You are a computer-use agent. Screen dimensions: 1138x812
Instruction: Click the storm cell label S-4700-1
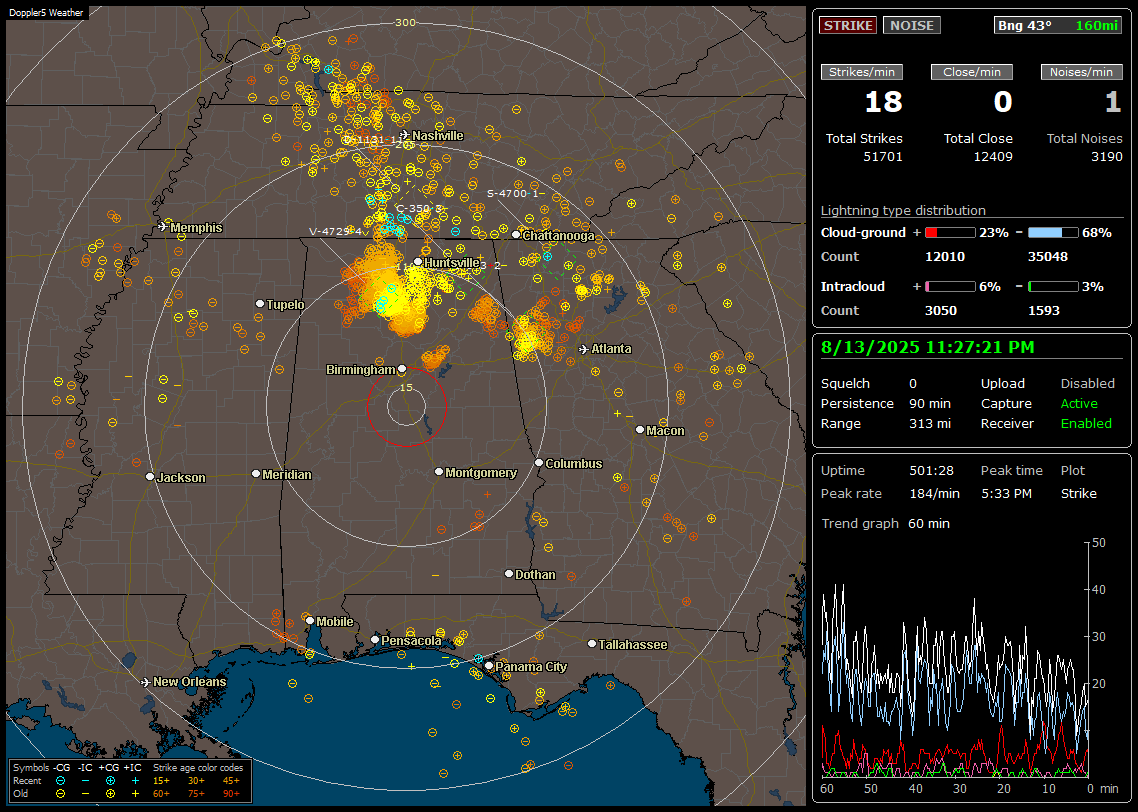[513, 194]
